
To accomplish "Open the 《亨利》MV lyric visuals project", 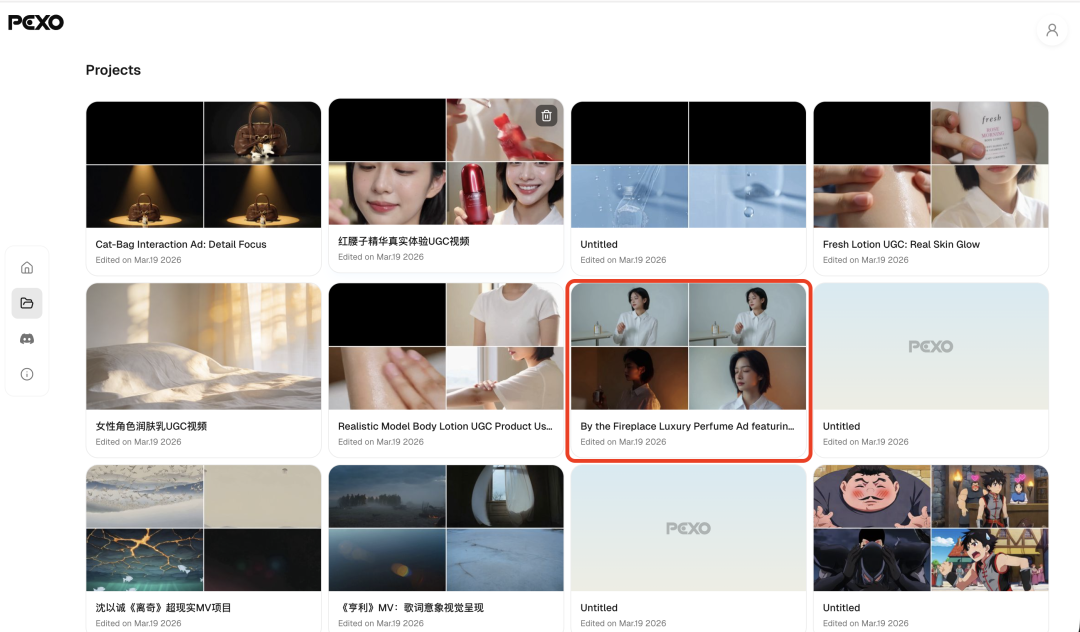I will pos(446,528).
